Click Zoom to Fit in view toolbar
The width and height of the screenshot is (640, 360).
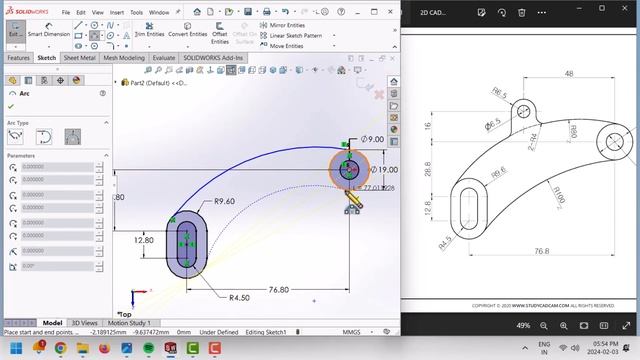[148, 70]
